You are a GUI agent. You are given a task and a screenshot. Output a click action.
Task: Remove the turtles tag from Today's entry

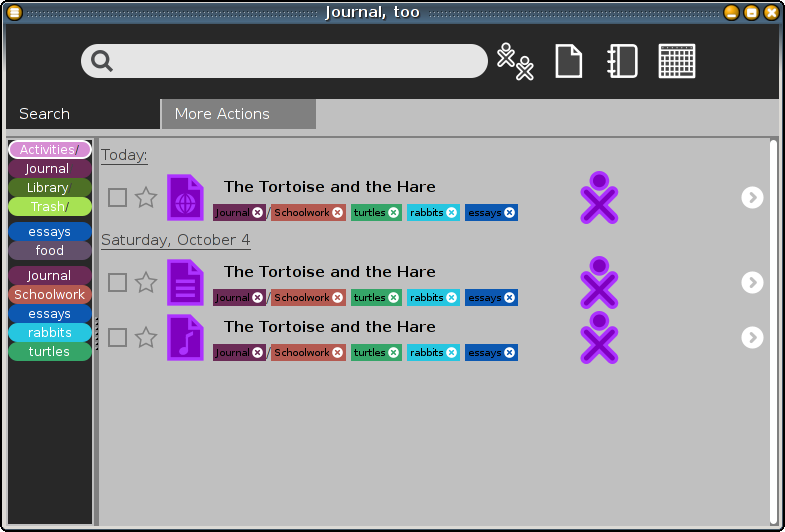pyautogui.click(x=393, y=213)
